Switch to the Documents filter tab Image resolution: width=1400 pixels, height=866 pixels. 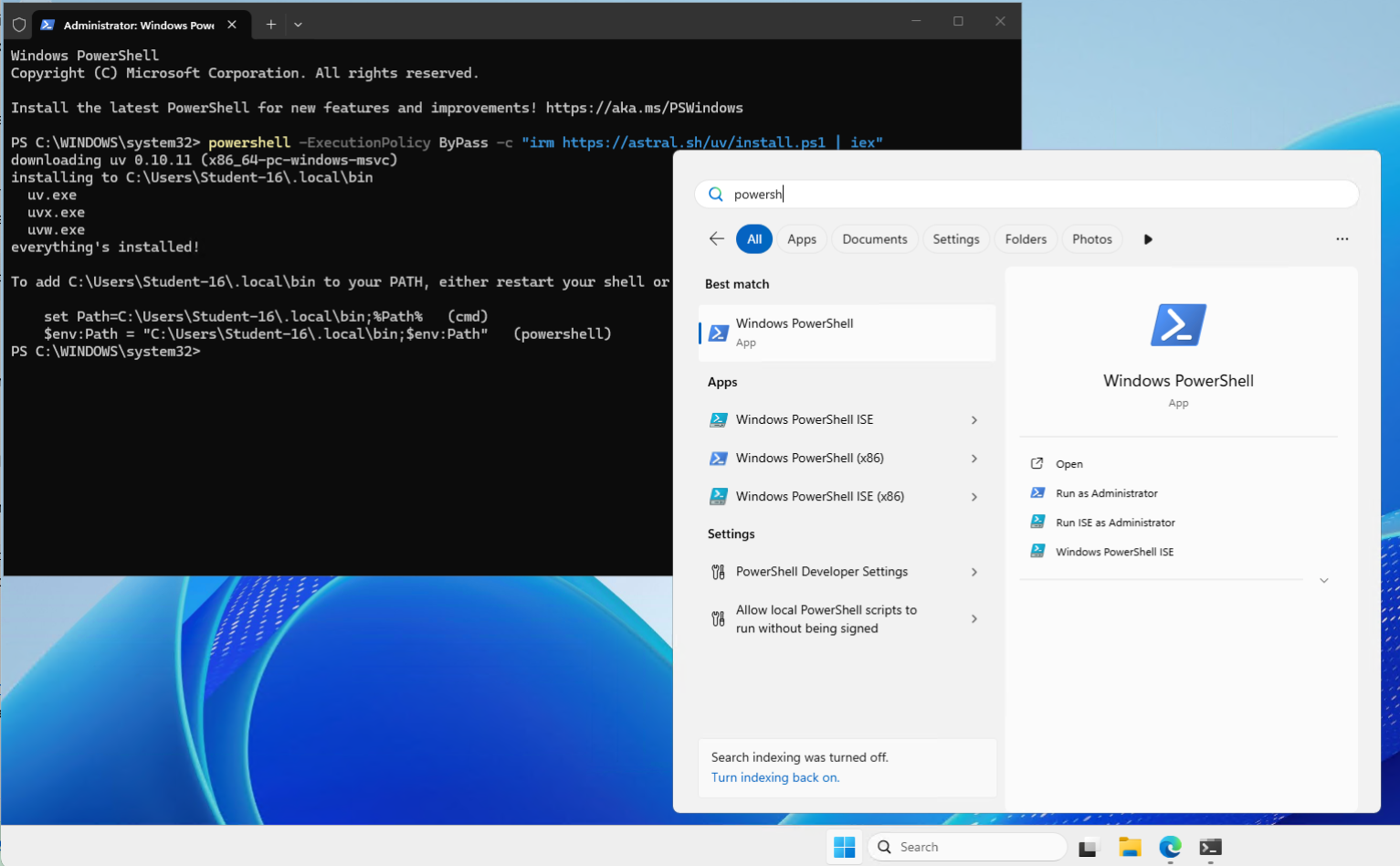click(875, 239)
